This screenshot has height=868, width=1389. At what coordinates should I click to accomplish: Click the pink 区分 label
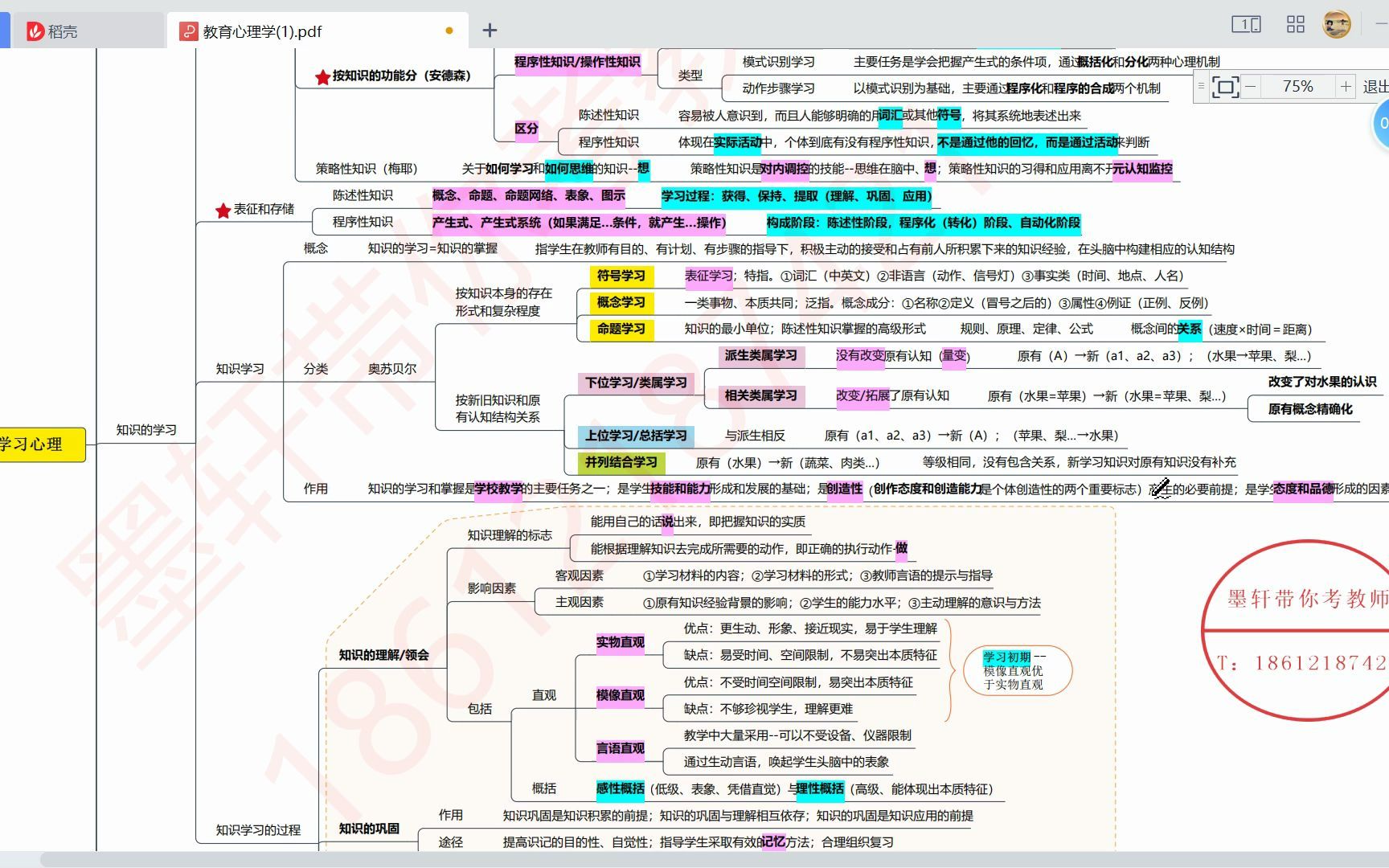tap(527, 129)
